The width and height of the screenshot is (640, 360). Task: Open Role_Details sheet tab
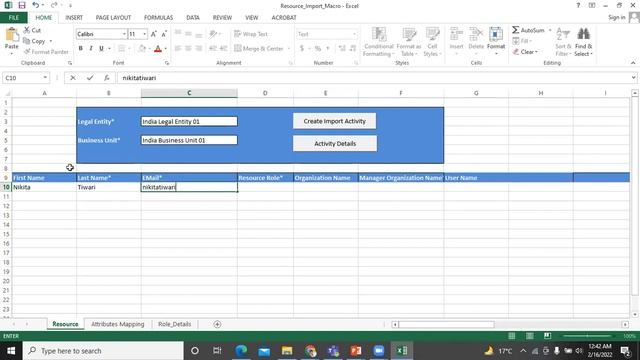click(174, 324)
